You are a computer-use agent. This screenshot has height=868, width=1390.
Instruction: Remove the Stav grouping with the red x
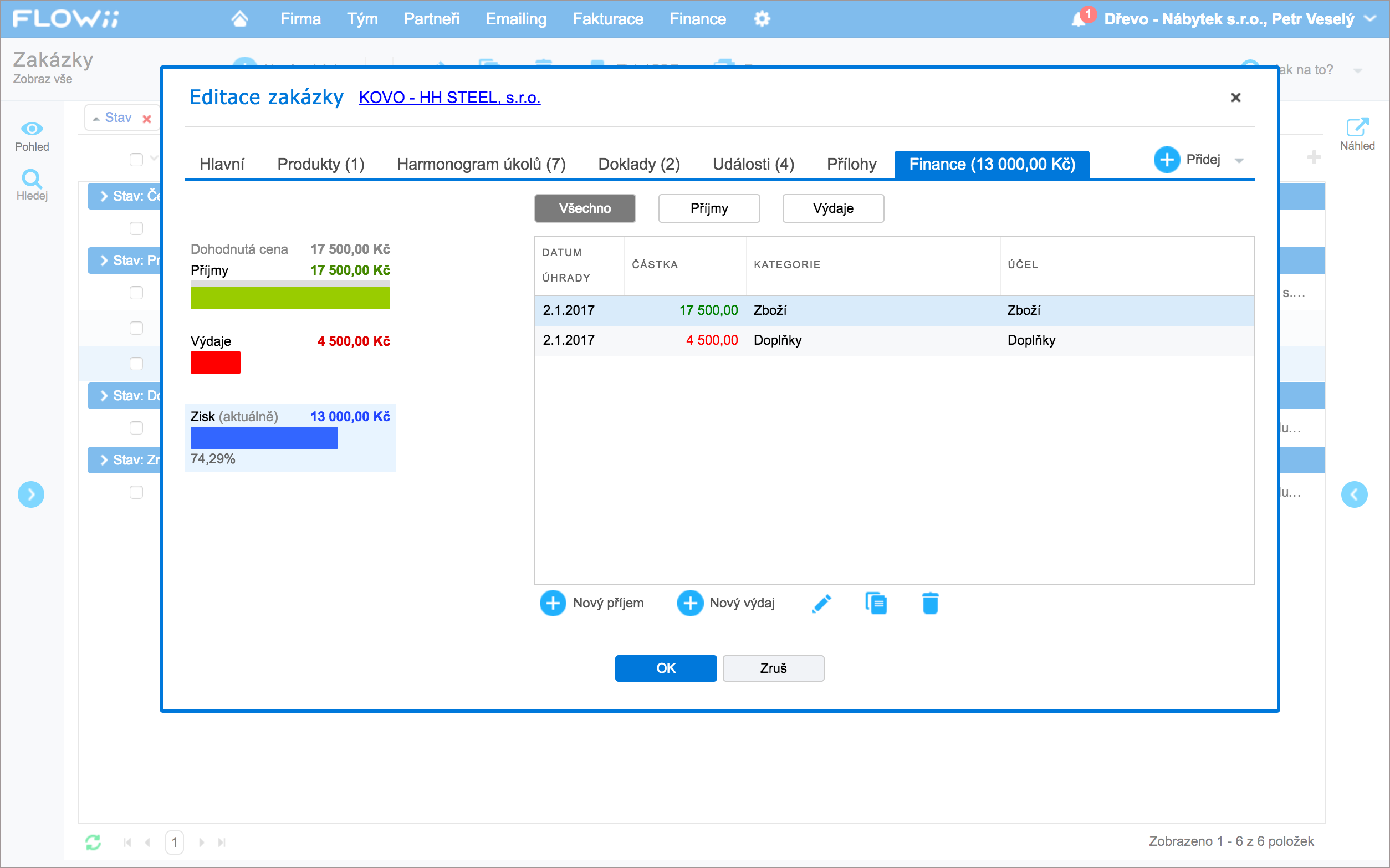click(147, 119)
